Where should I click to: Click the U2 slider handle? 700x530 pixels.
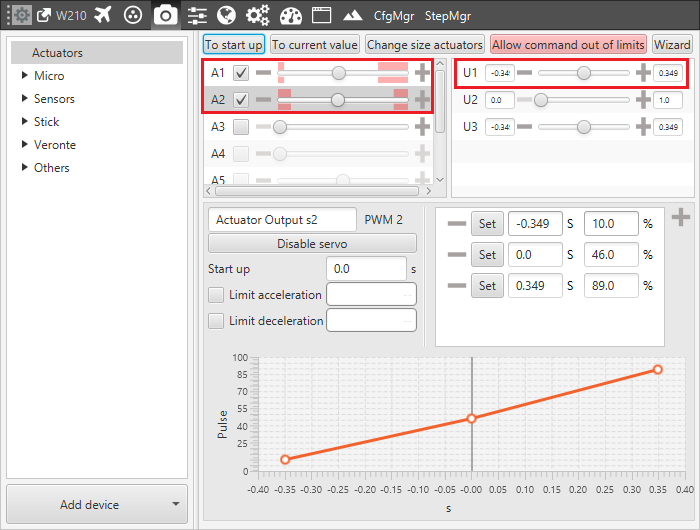pos(541,100)
